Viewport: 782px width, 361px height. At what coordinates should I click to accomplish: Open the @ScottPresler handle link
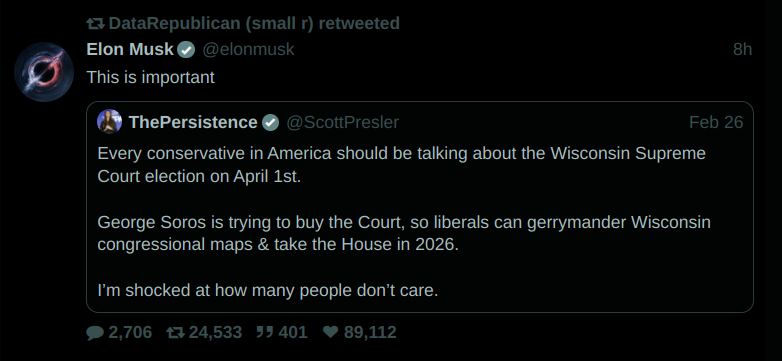click(x=342, y=122)
